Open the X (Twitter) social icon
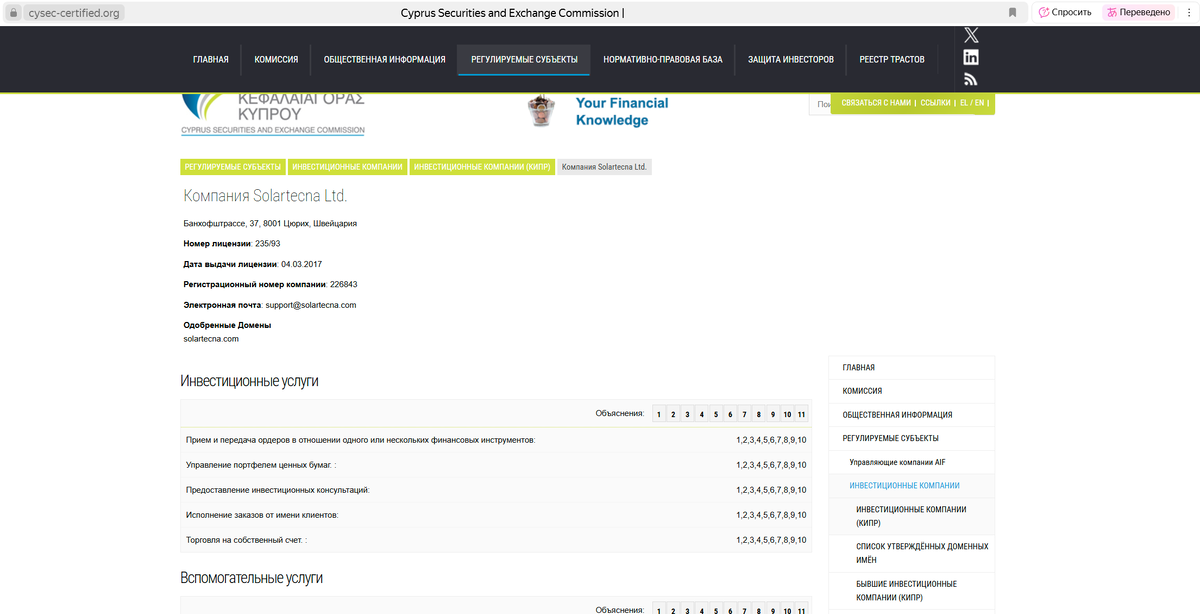This screenshot has width=1200, height=614. tap(971, 35)
